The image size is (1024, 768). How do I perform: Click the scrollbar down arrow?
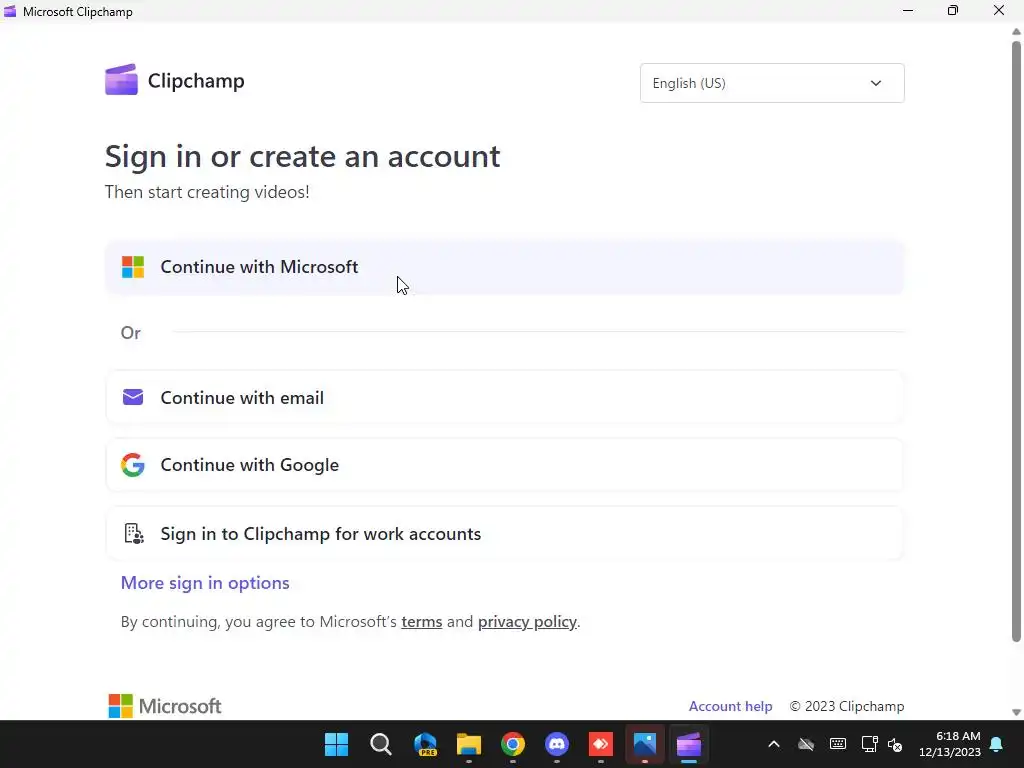1016,712
